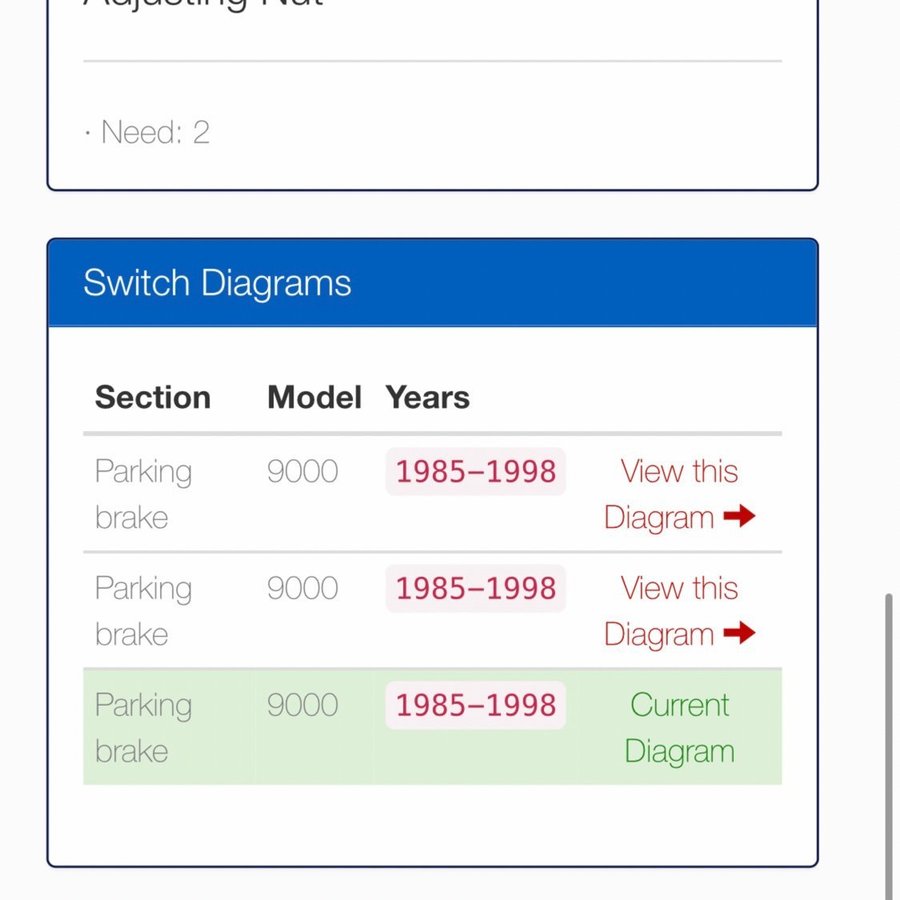
Task: Click the "Section" column header
Action: (x=153, y=397)
